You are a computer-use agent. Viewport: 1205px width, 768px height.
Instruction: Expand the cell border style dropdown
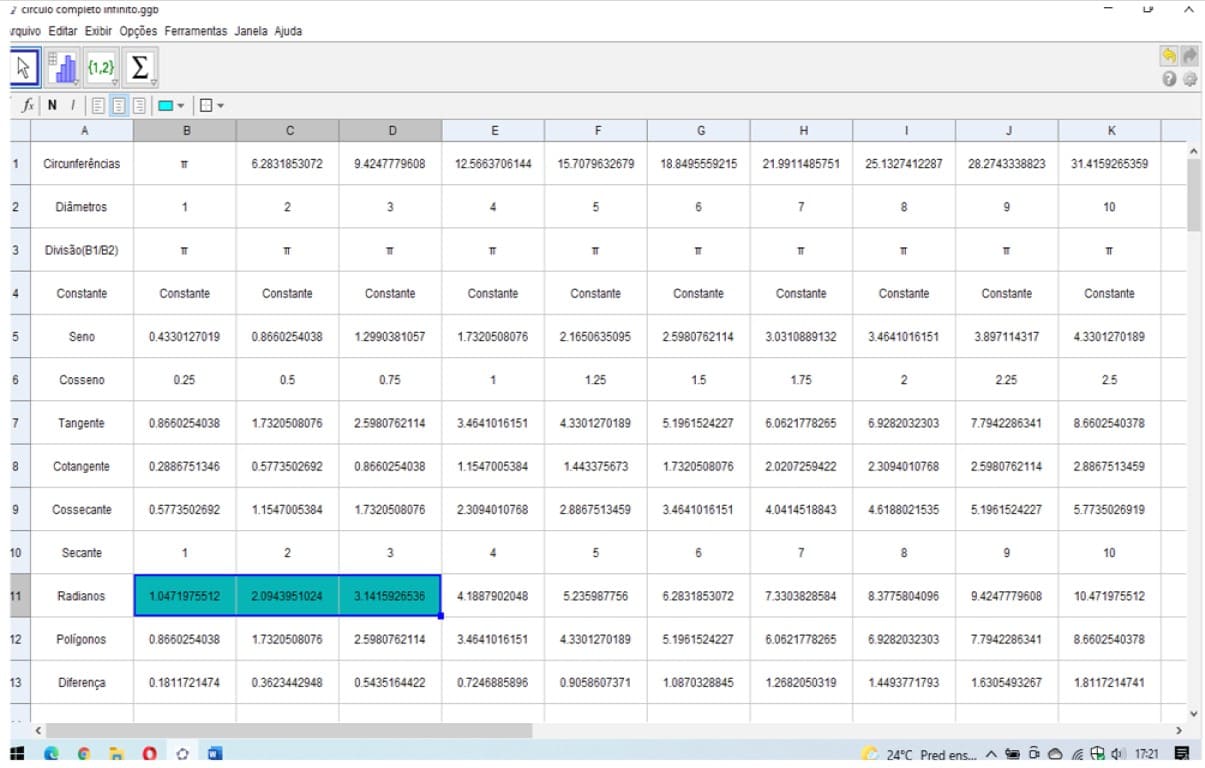220,105
